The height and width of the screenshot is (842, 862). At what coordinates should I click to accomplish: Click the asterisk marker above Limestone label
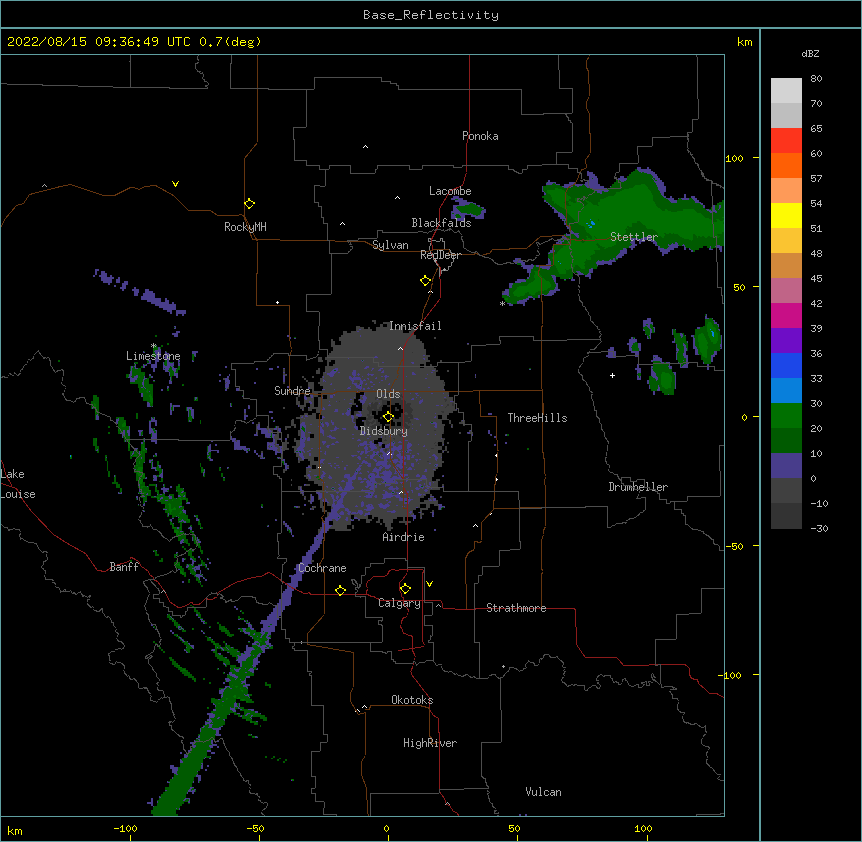pos(154,346)
